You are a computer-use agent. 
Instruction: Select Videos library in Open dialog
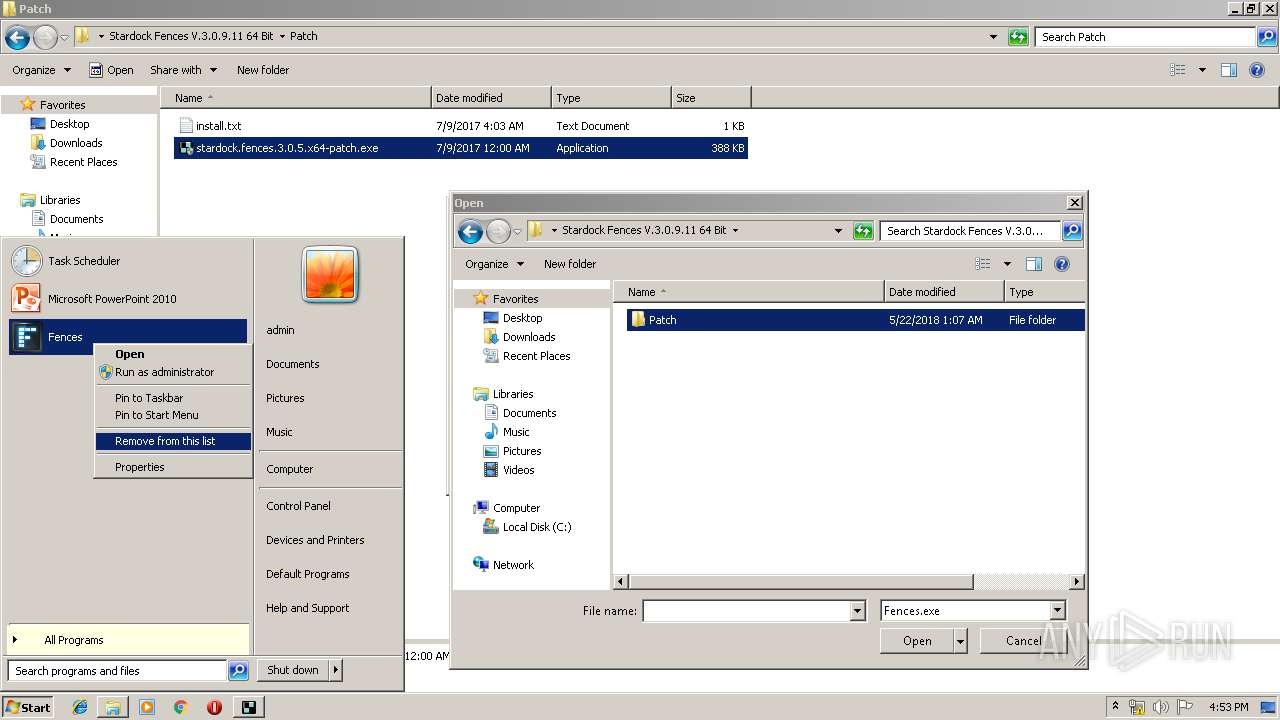(x=518, y=470)
